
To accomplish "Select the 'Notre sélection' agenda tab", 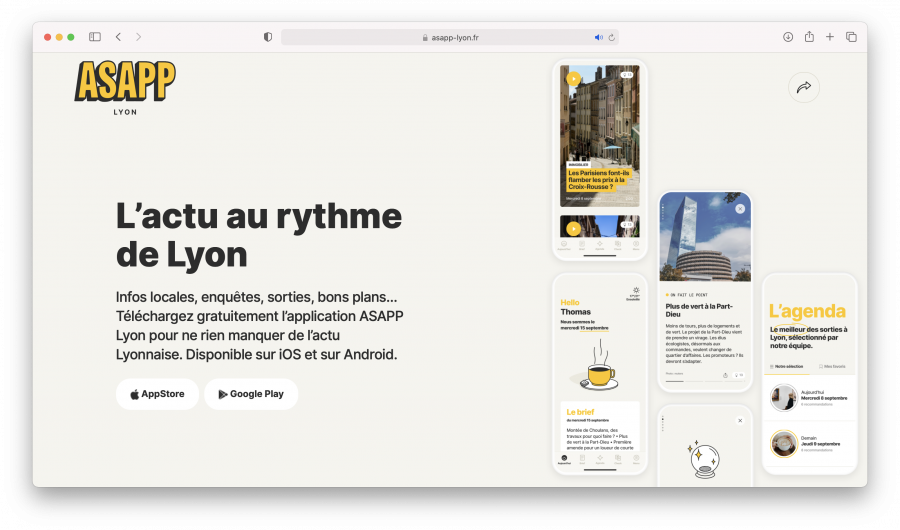I will click(x=786, y=366).
